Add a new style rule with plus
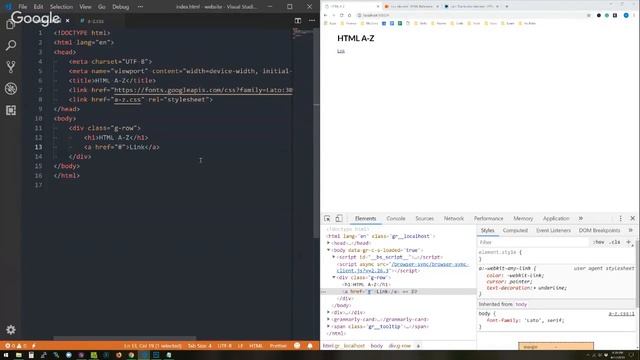 (629, 242)
